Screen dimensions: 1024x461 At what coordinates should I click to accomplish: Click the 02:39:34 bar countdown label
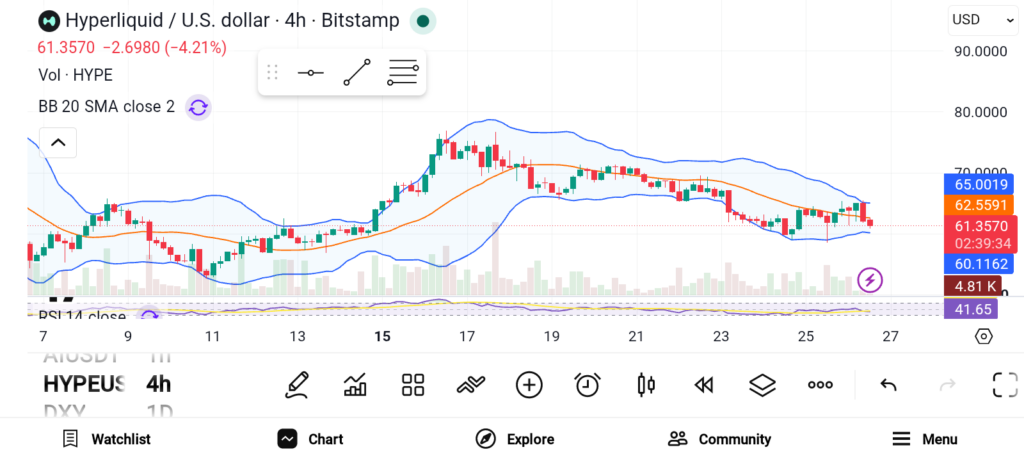coord(983,244)
